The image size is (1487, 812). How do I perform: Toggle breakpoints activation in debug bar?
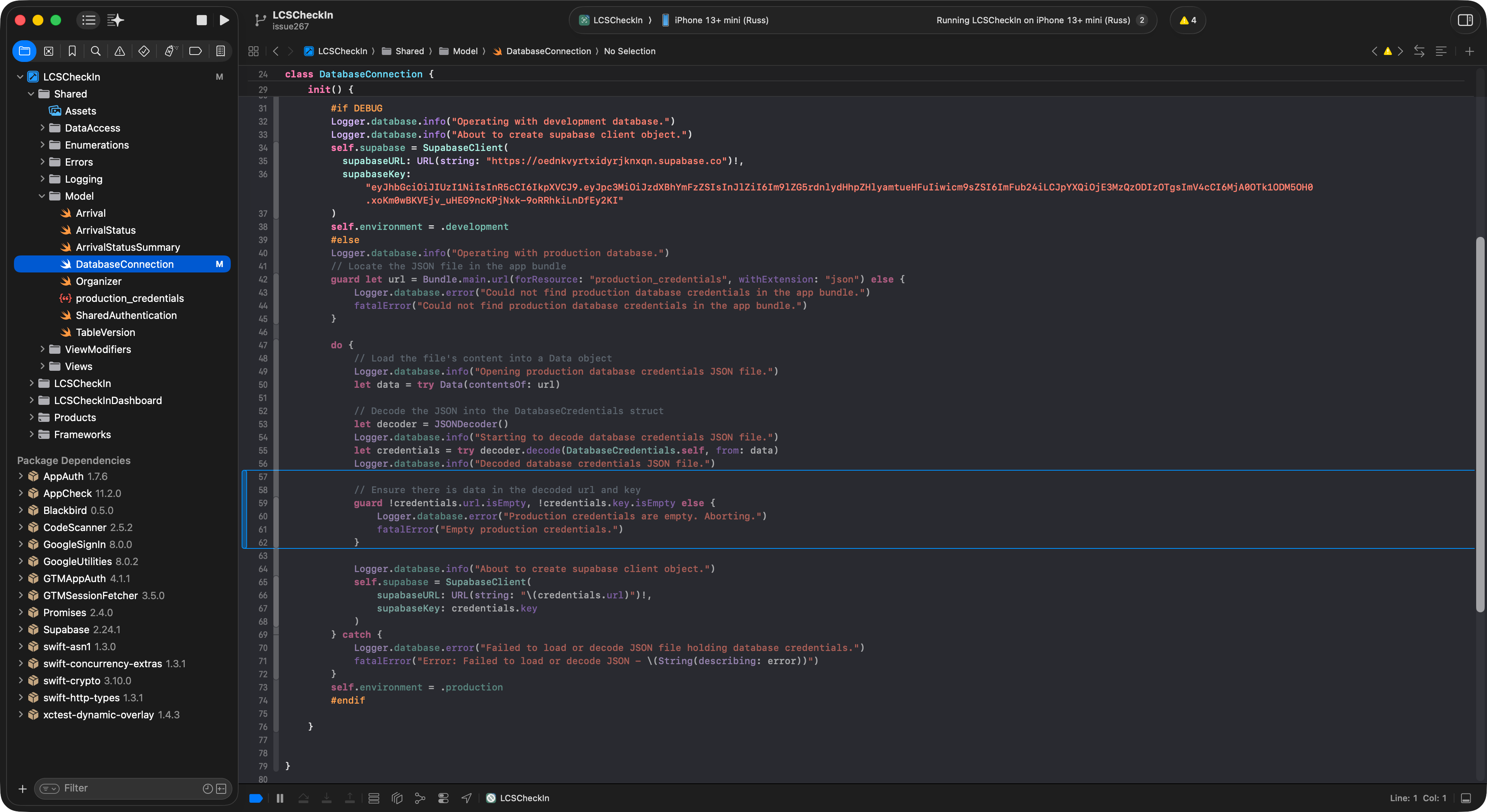point(256,798)
